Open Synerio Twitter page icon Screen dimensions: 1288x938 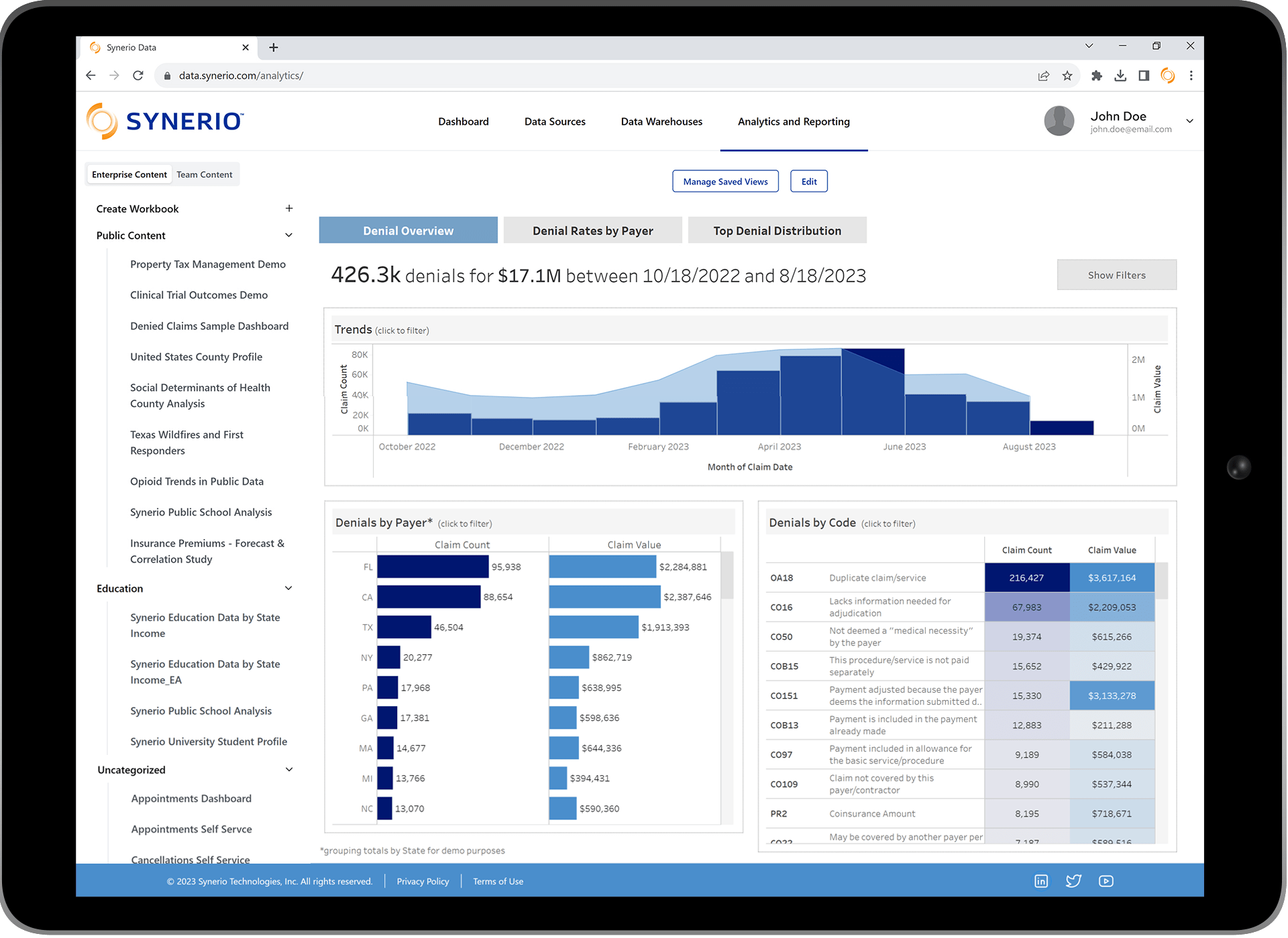point(1073,881)
